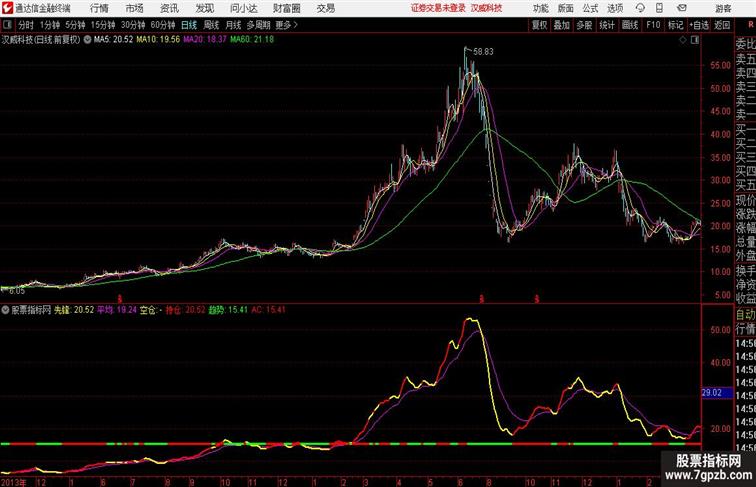Screen dimensions: 756x487
Task: Switch to the 5分钟 period tab
Action: 75,25
